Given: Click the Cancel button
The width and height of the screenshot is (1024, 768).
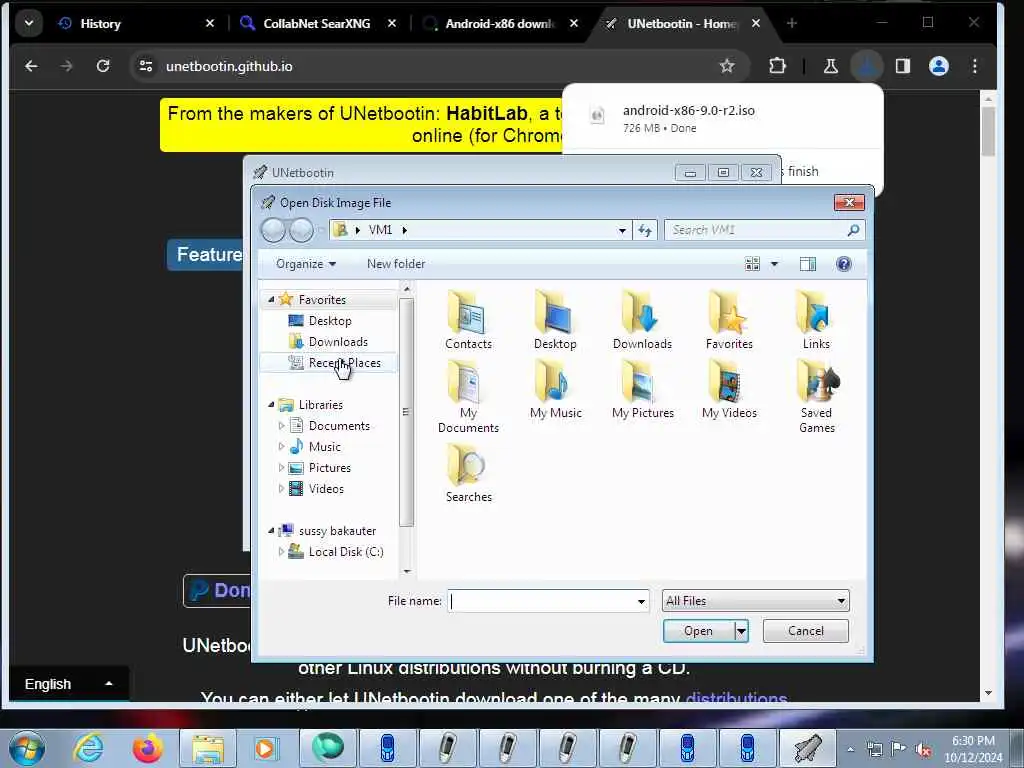Looking at the screenshot, I should click(805, 631).
